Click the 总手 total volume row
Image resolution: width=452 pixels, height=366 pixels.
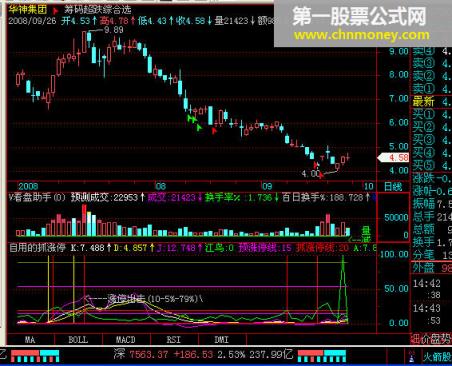tap(432, 217)
